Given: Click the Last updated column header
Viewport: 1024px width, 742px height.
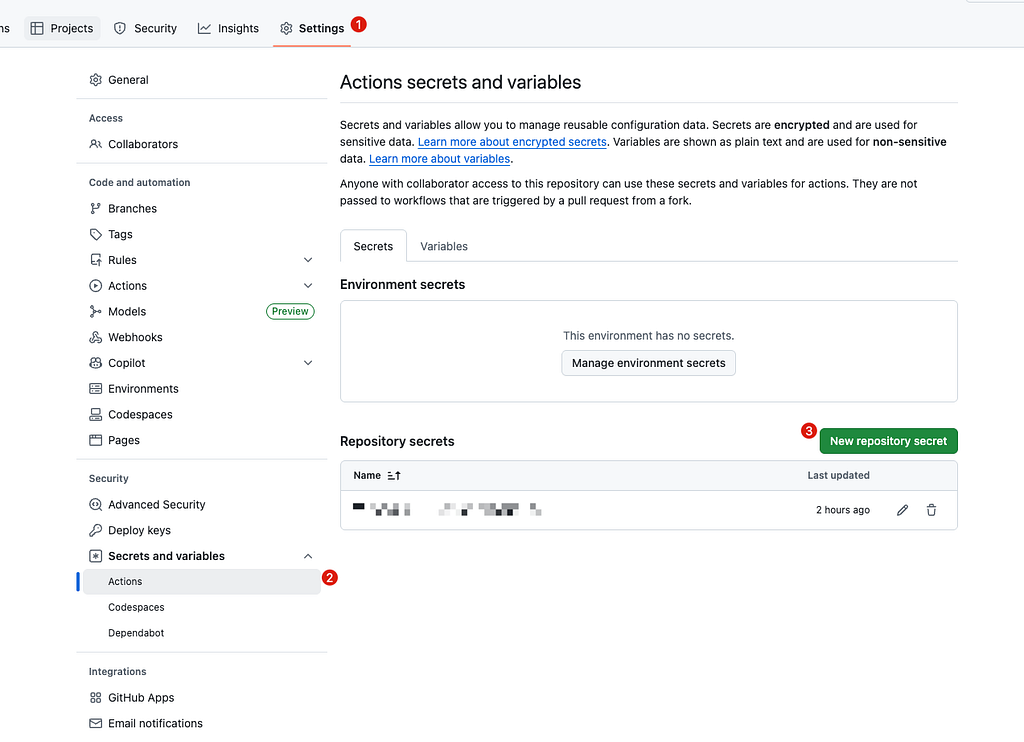Looking at the screenshot, I should click(839, 476).
